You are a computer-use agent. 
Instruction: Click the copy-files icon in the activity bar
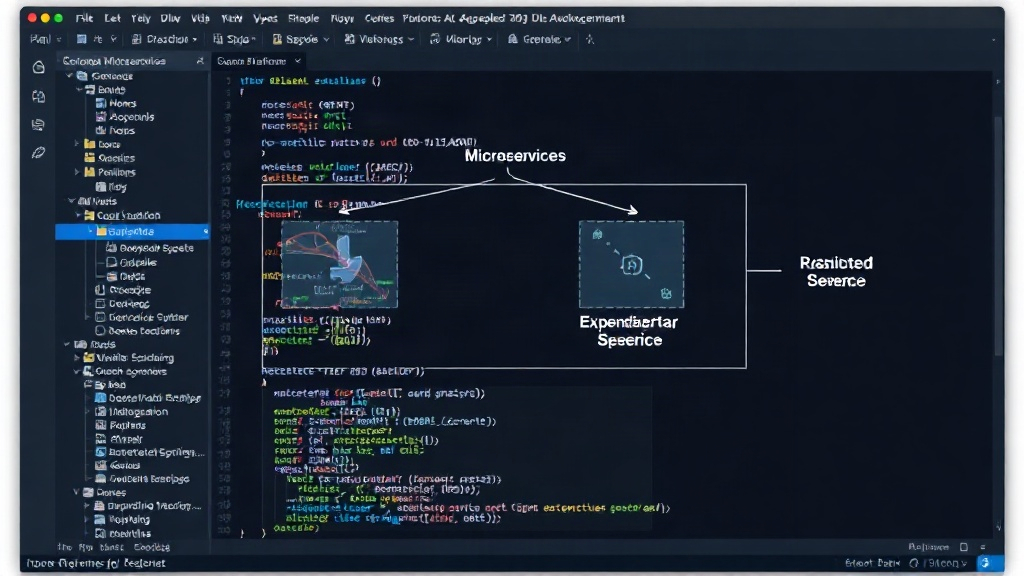tap(39, 96)
